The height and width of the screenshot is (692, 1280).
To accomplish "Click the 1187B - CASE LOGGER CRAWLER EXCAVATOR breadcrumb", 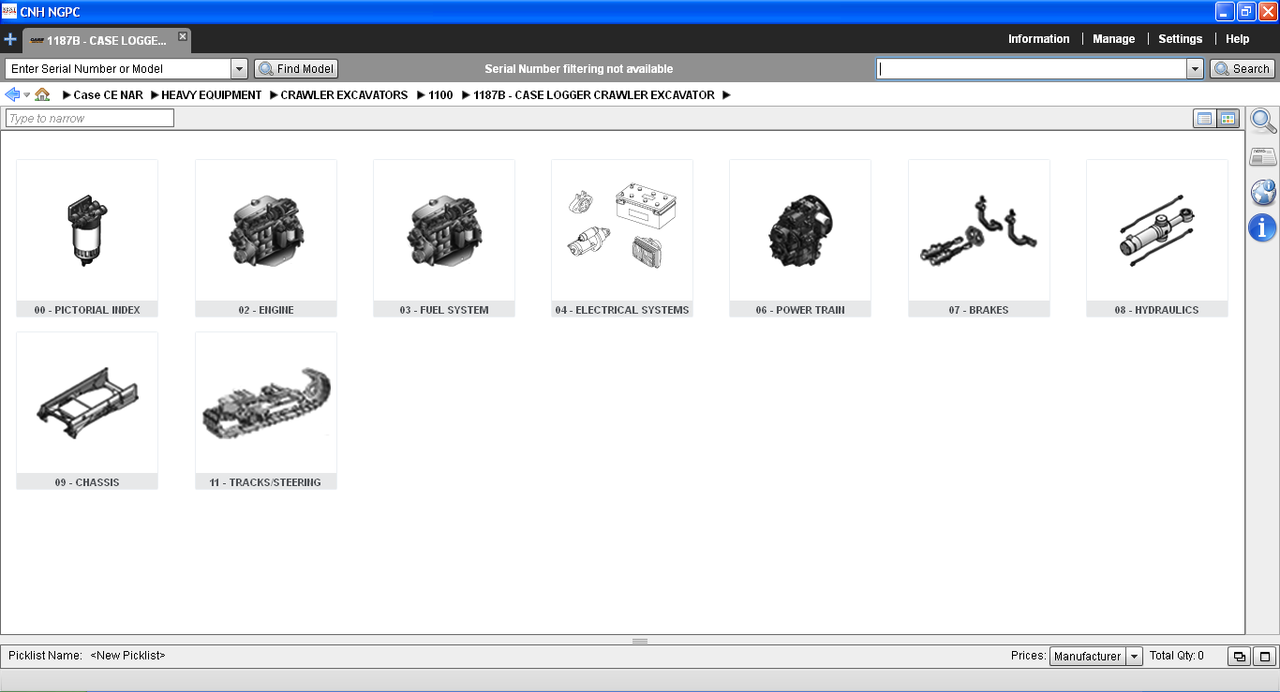I will [594, 95].
